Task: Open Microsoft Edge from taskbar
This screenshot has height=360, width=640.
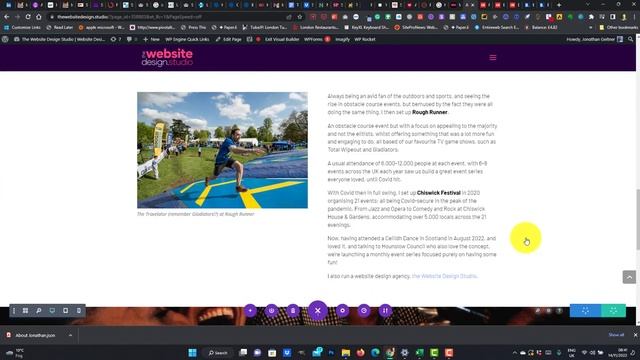Action: pyautogui.click(x=375, y=353)
